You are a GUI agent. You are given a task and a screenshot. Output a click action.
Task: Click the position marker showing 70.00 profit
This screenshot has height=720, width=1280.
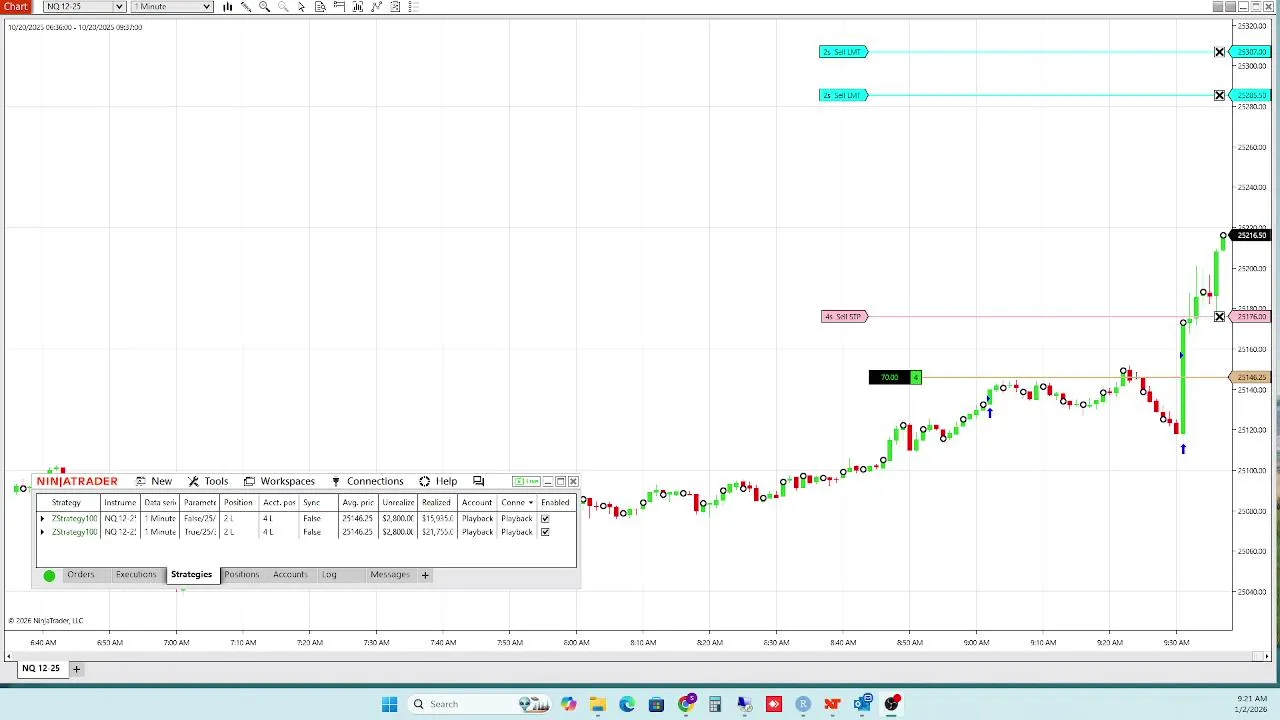[x=895, y=377]
